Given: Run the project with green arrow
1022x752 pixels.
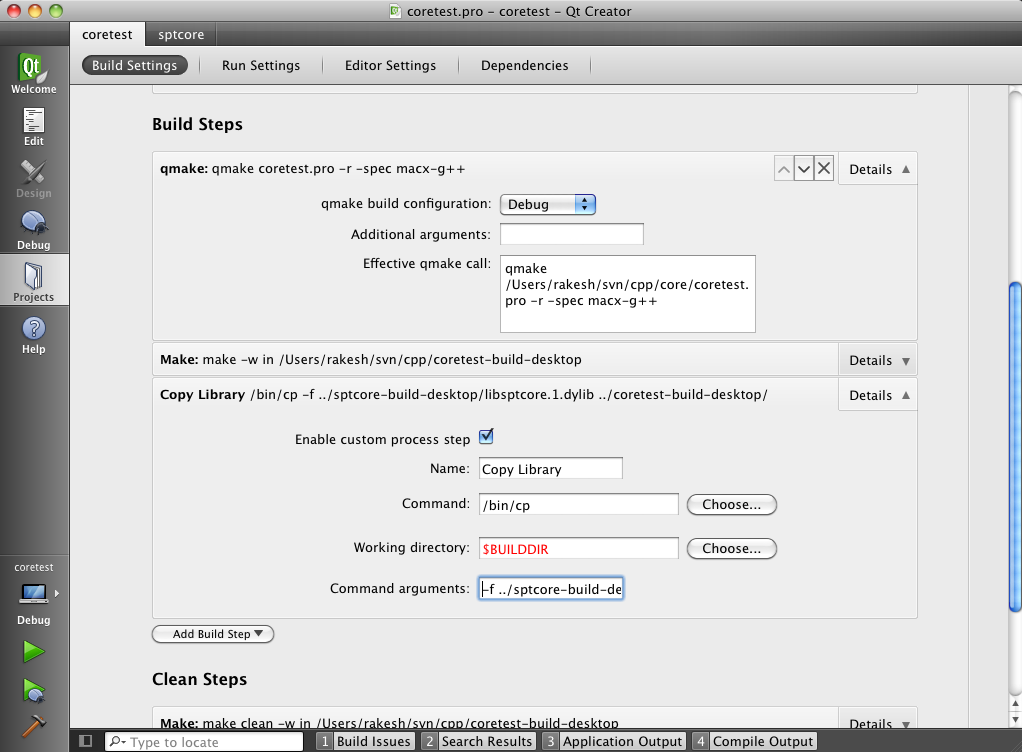Looking at the screenshot, I should pyautogui.click(x=34, y=651).
